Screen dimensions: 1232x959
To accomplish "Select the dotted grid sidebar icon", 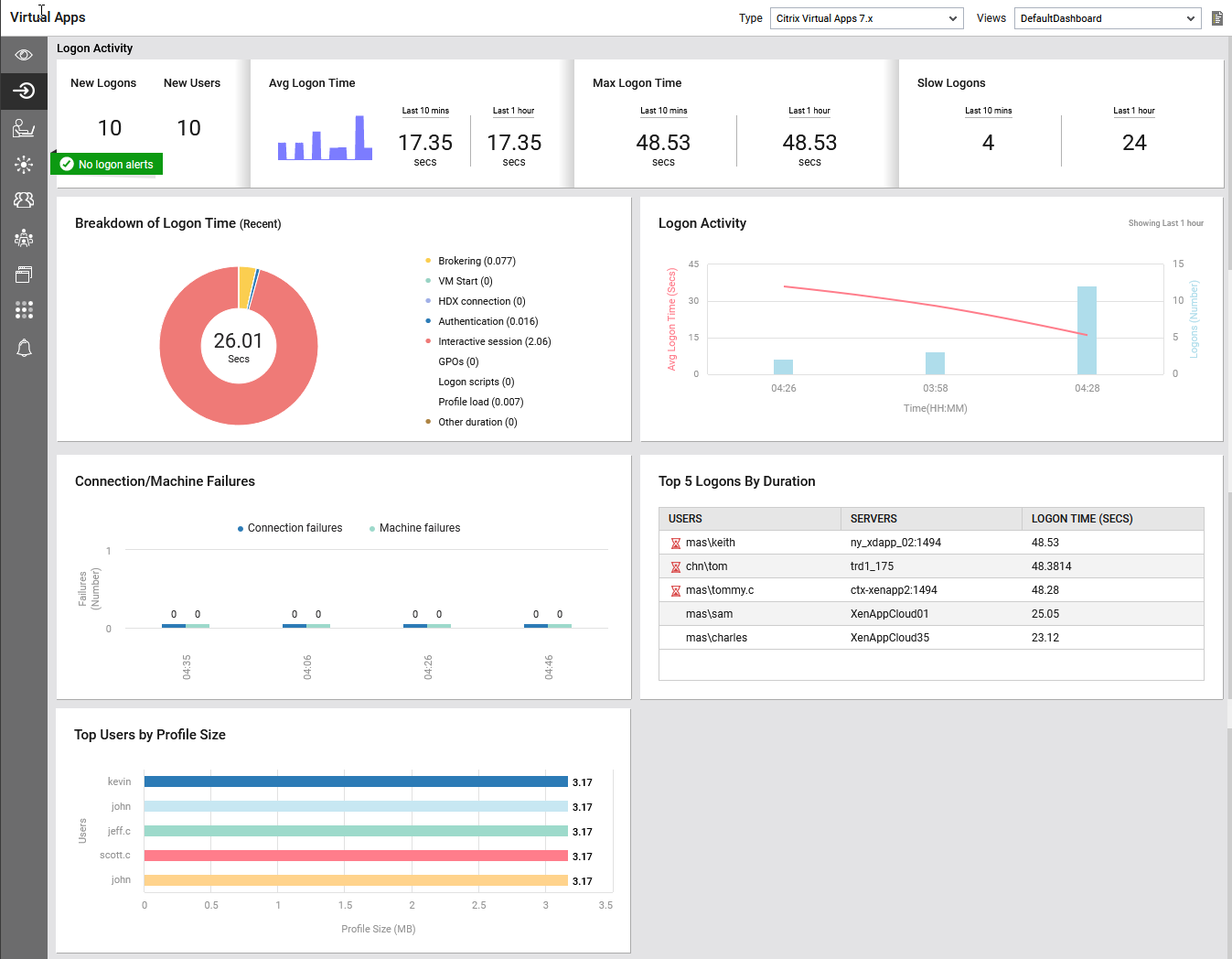I will pos(24,310).
